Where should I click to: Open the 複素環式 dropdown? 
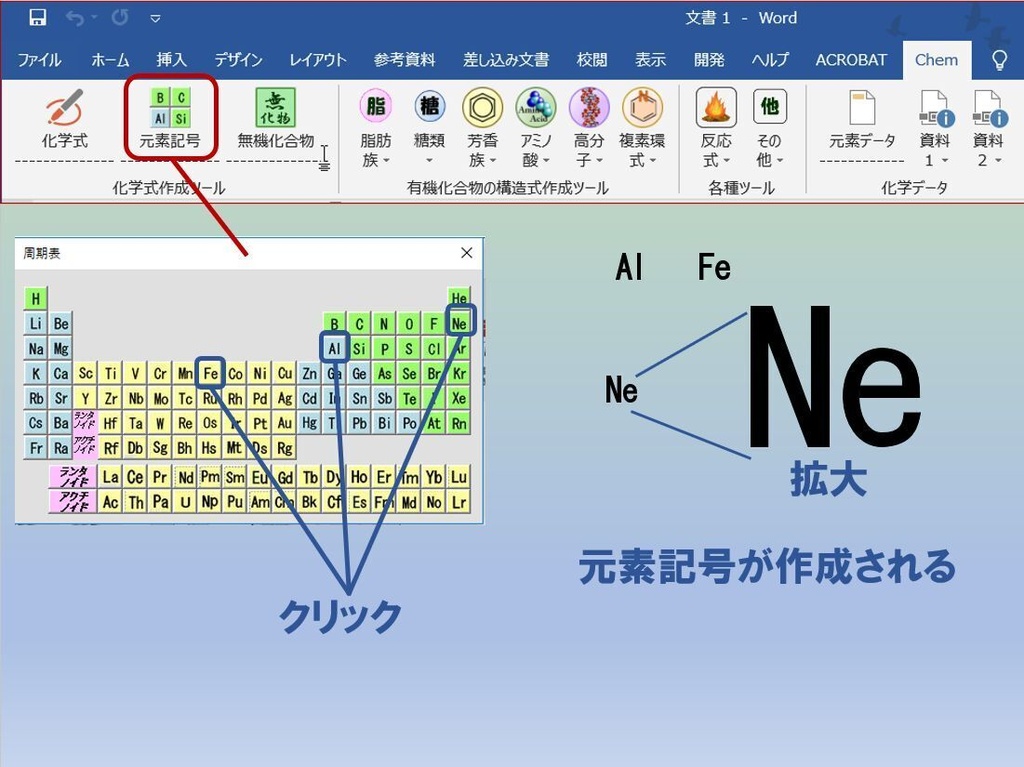tap(642, 129)
